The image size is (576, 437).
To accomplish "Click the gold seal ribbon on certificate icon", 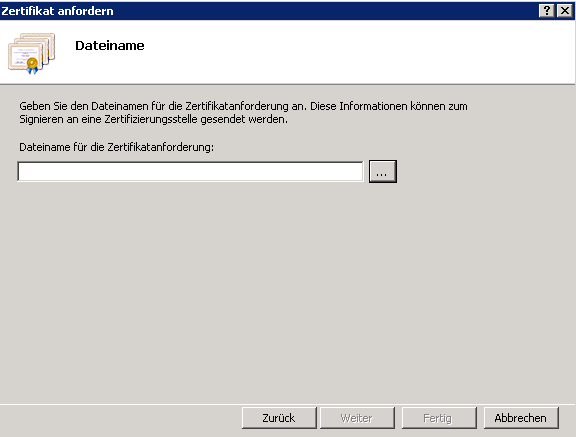I will [32, 65].
